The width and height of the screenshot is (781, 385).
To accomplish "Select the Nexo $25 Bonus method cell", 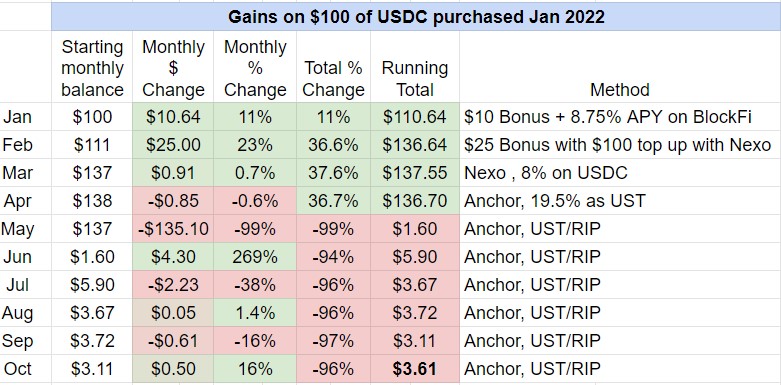I will coord(620,145).
